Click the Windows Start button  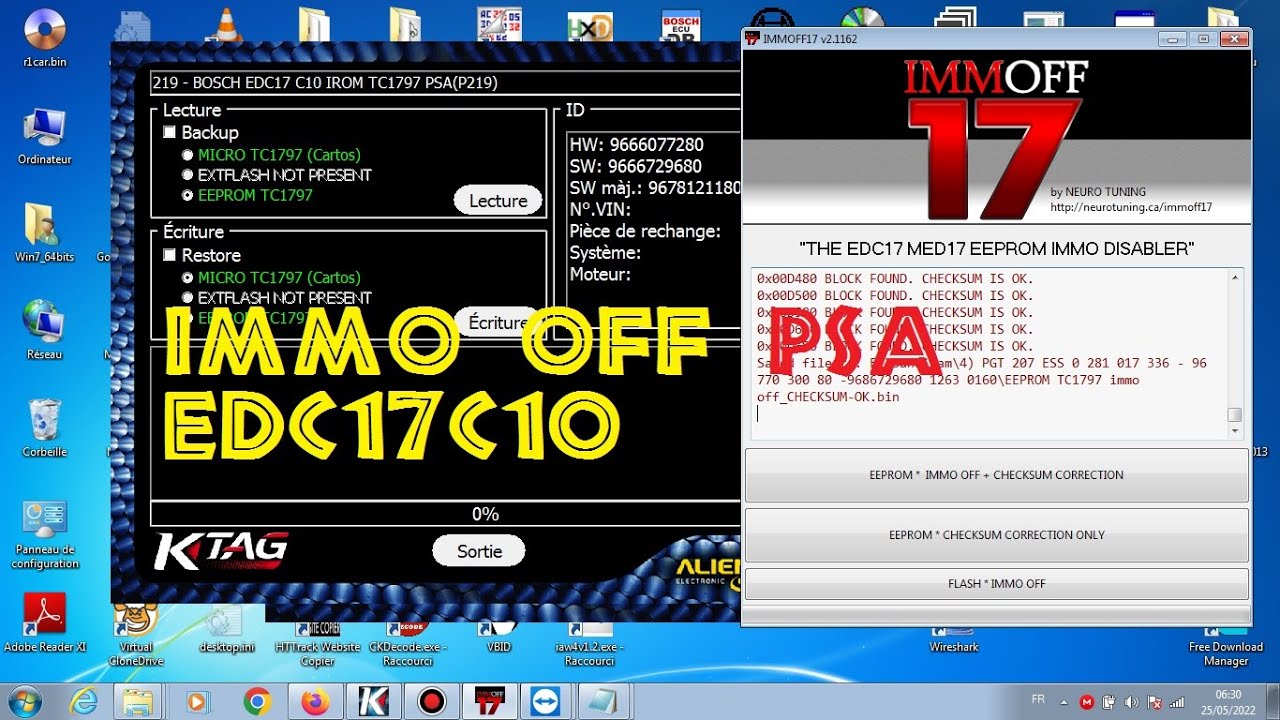point(24,701)
